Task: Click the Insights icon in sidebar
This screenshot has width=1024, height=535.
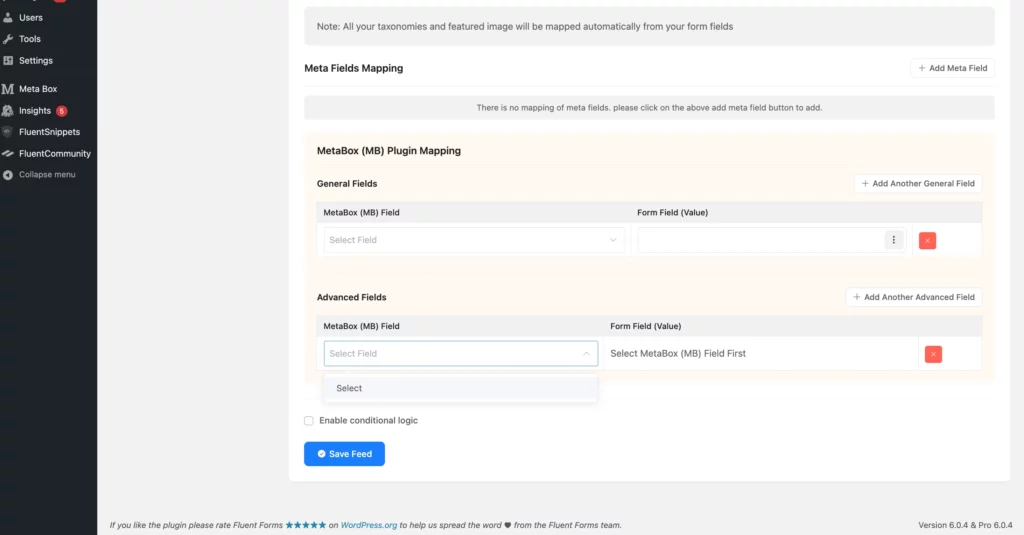Action: [8, 110]
